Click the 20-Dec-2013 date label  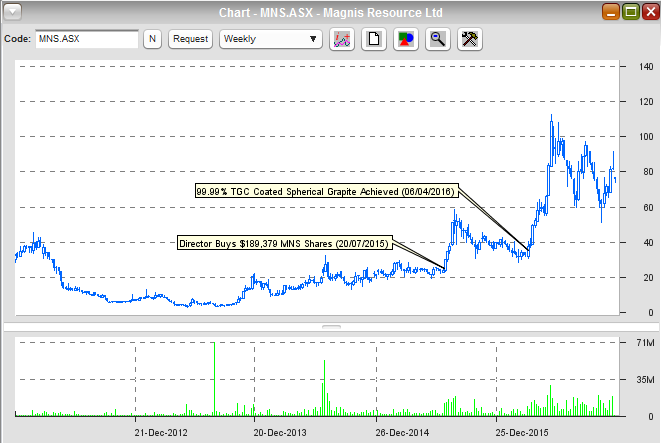point(280,432)
